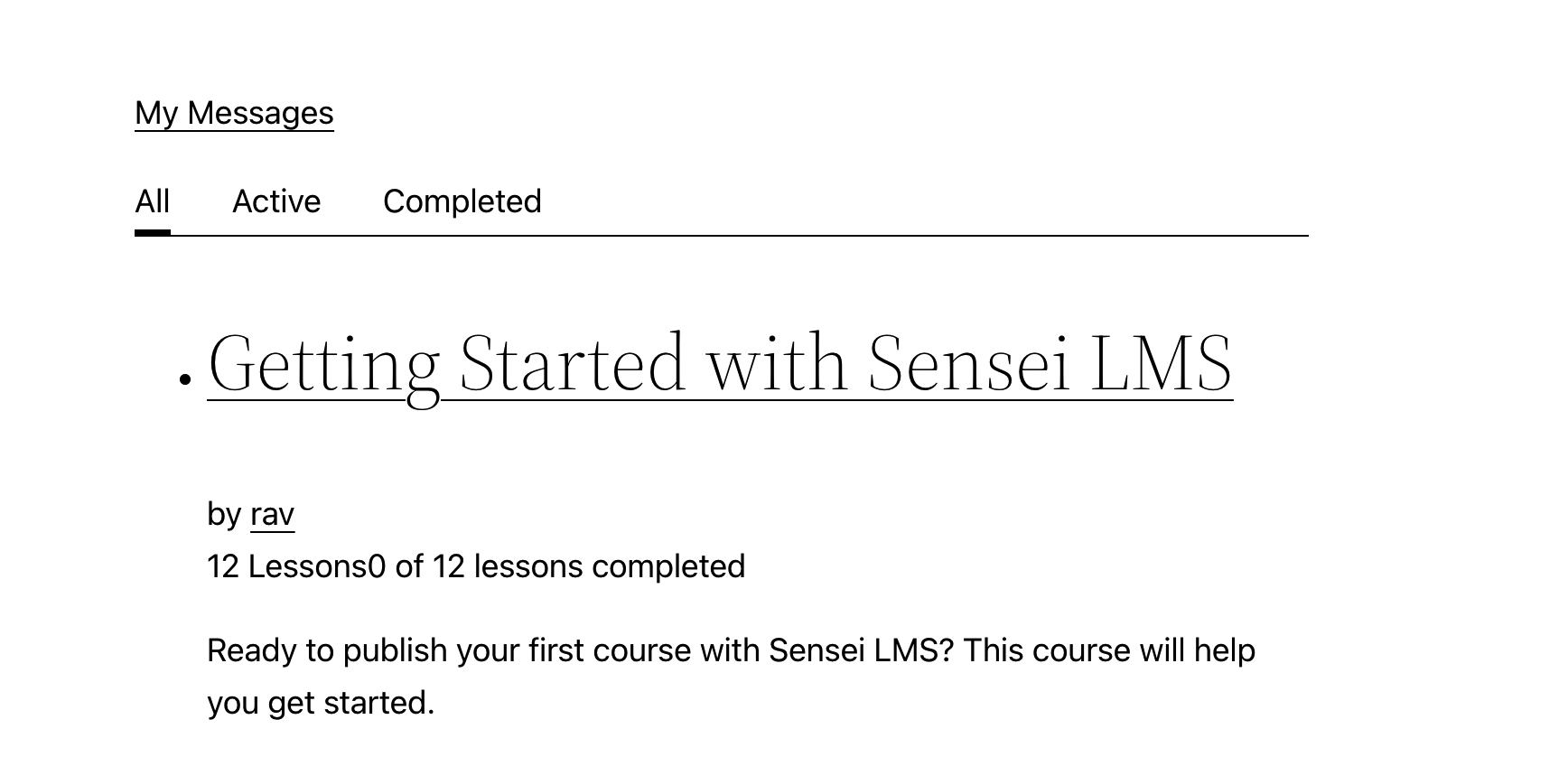The image size is (1568, 757).
Task: Click the underlined My Messages text
Action: click(x=233, y=112)
